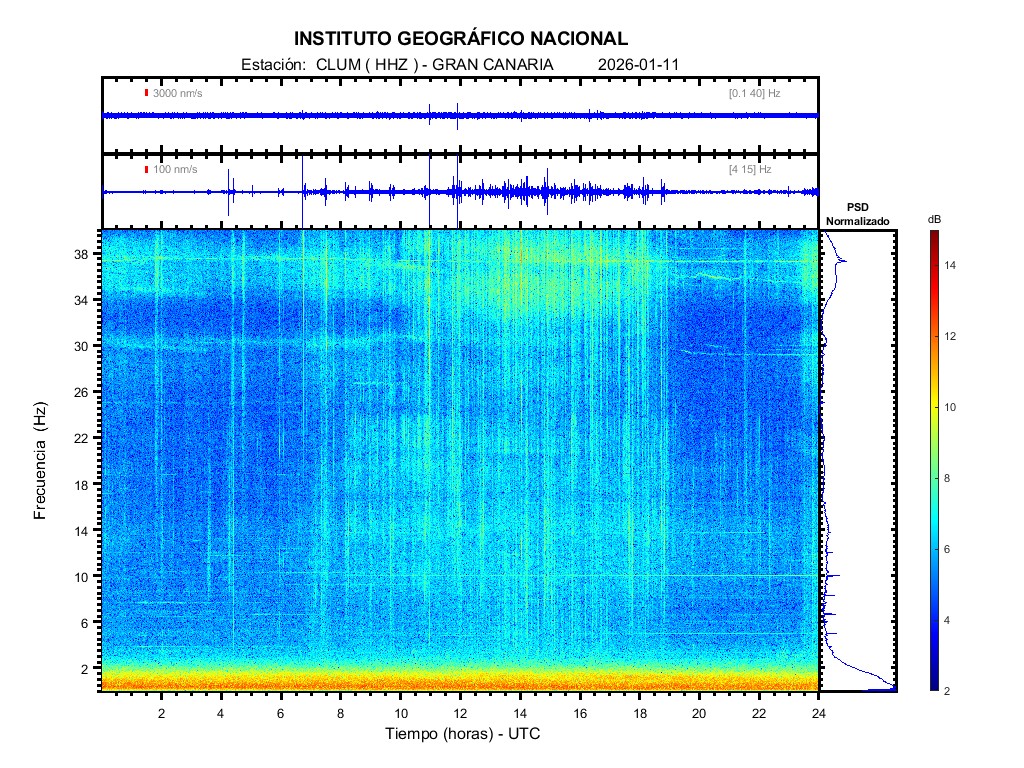Click the 8 tick on the time axis
The image size is (1024, 768).
pyautogui.click(x=341, y=713)
